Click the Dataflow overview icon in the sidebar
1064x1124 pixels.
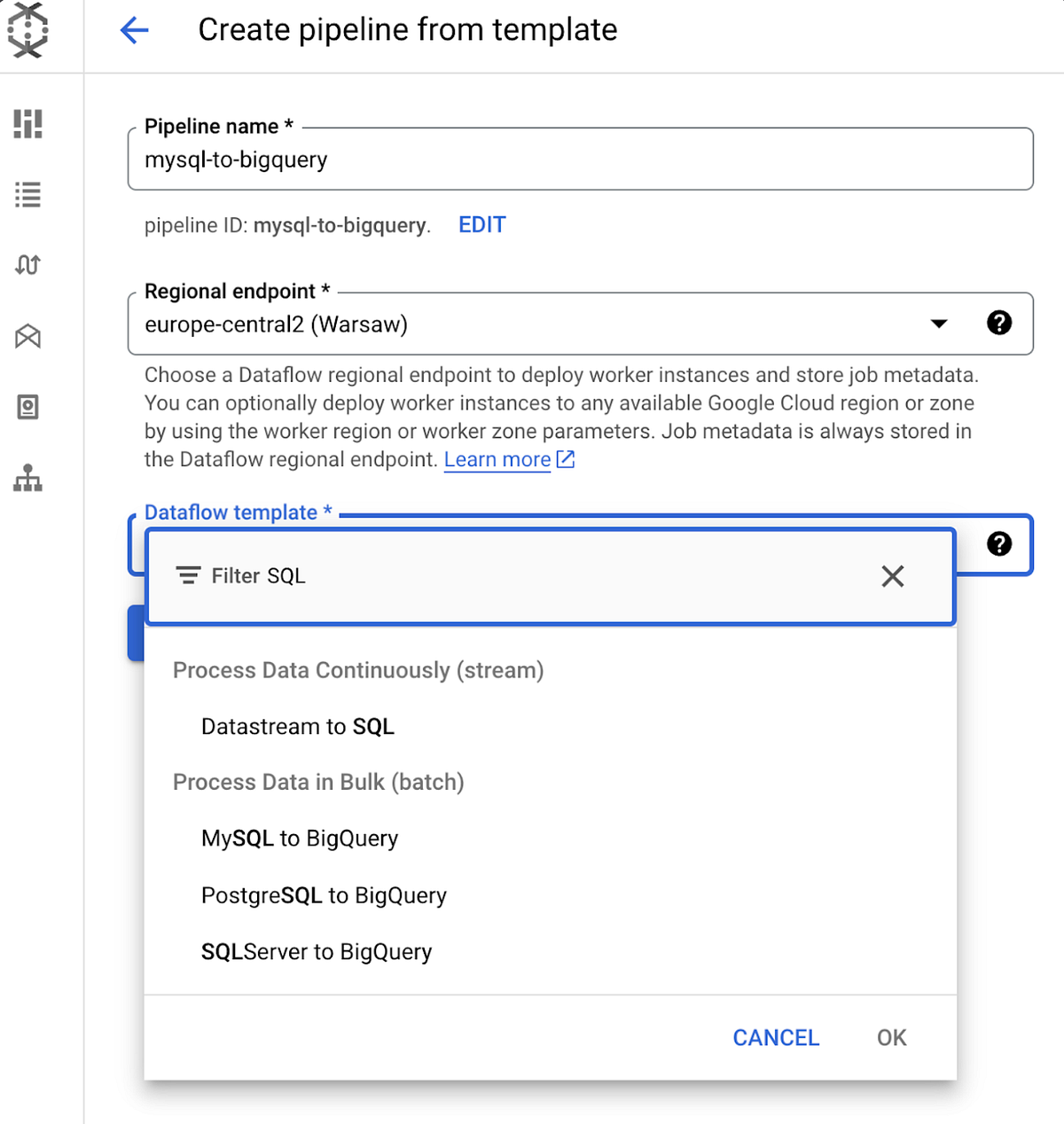27,126
